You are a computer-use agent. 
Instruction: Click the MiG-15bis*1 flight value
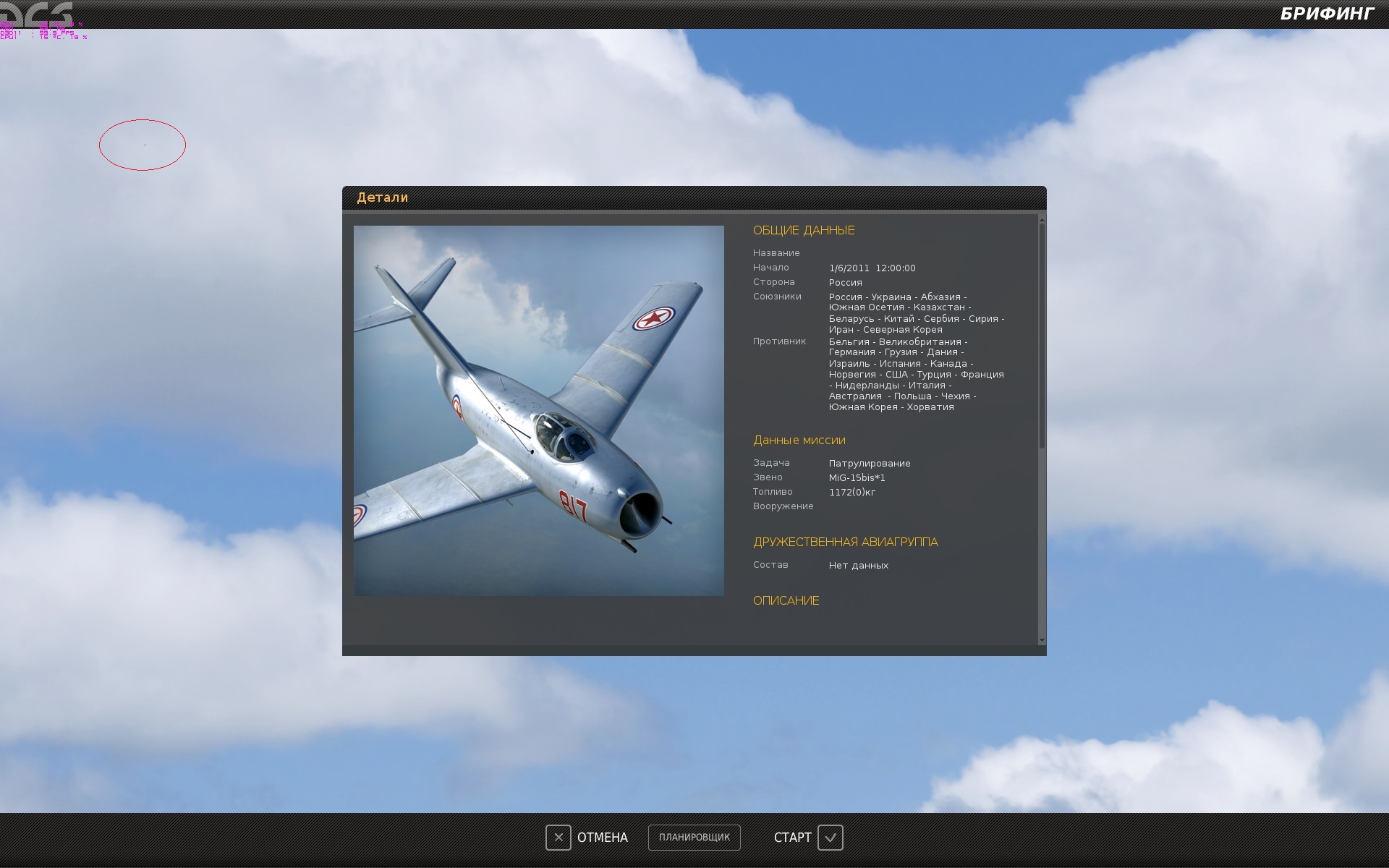(x=857, y=477)
